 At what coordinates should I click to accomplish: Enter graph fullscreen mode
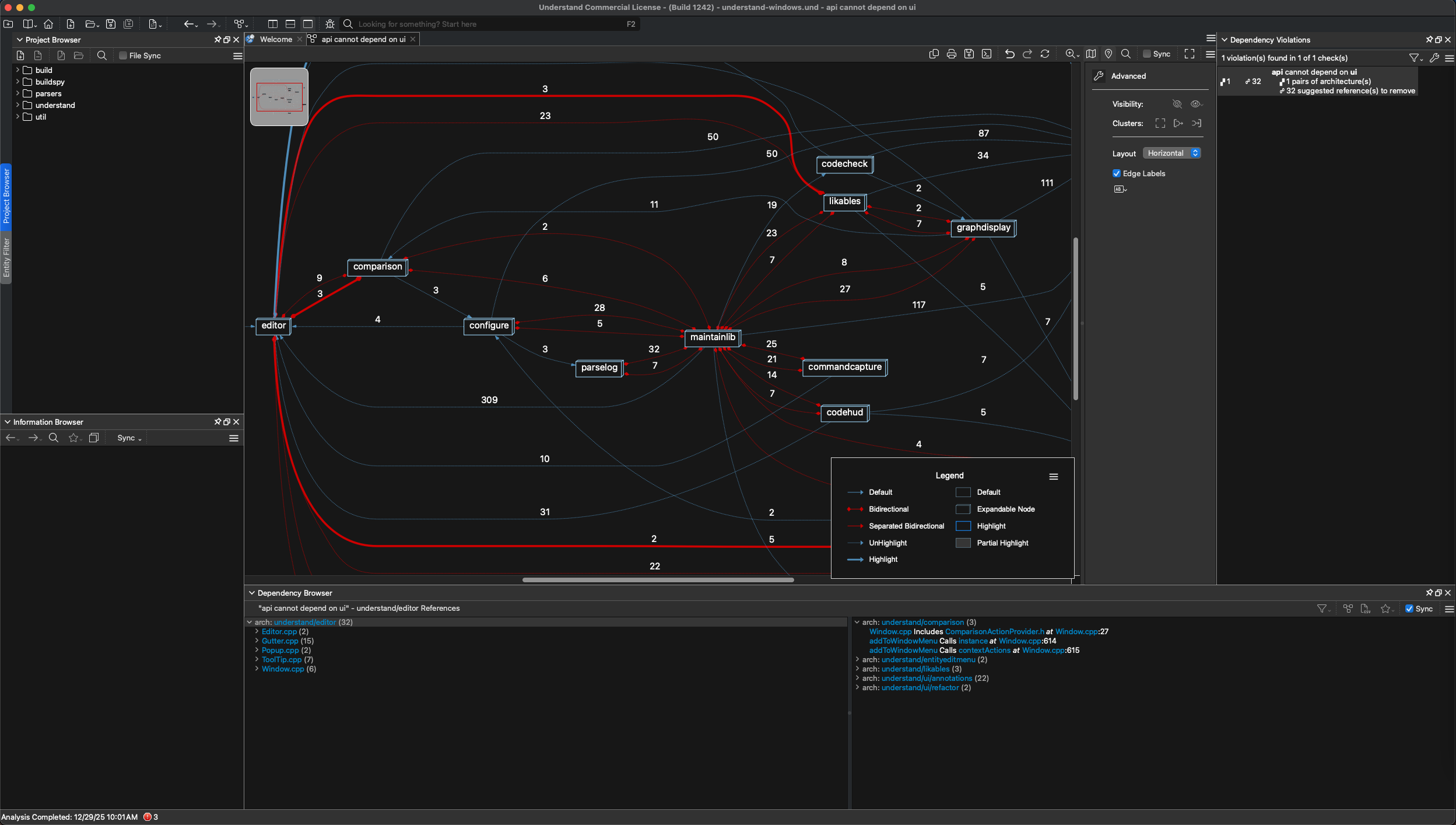(x=1190, y=54)
